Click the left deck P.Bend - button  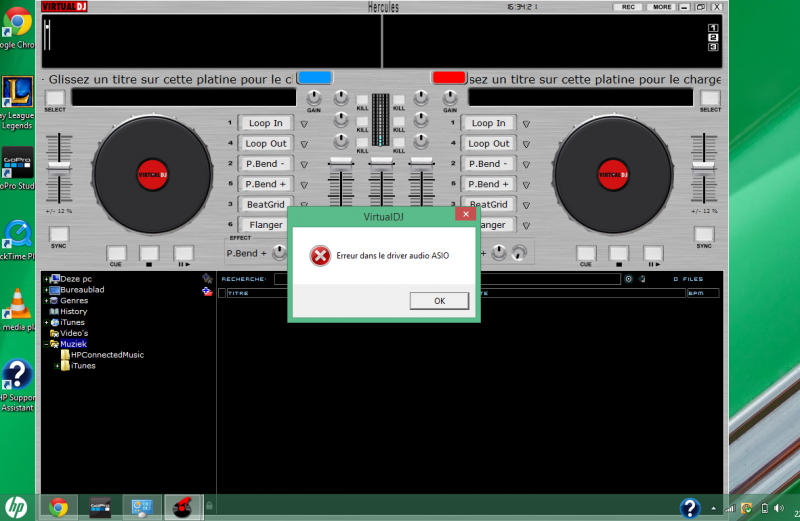click(265, 164)
